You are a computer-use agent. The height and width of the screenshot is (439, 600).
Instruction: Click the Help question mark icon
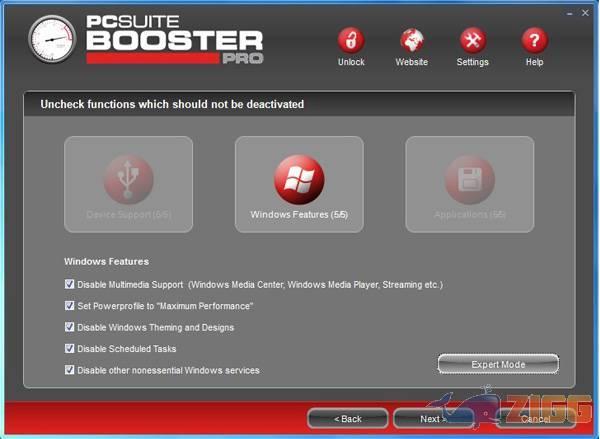pos(534,41)
